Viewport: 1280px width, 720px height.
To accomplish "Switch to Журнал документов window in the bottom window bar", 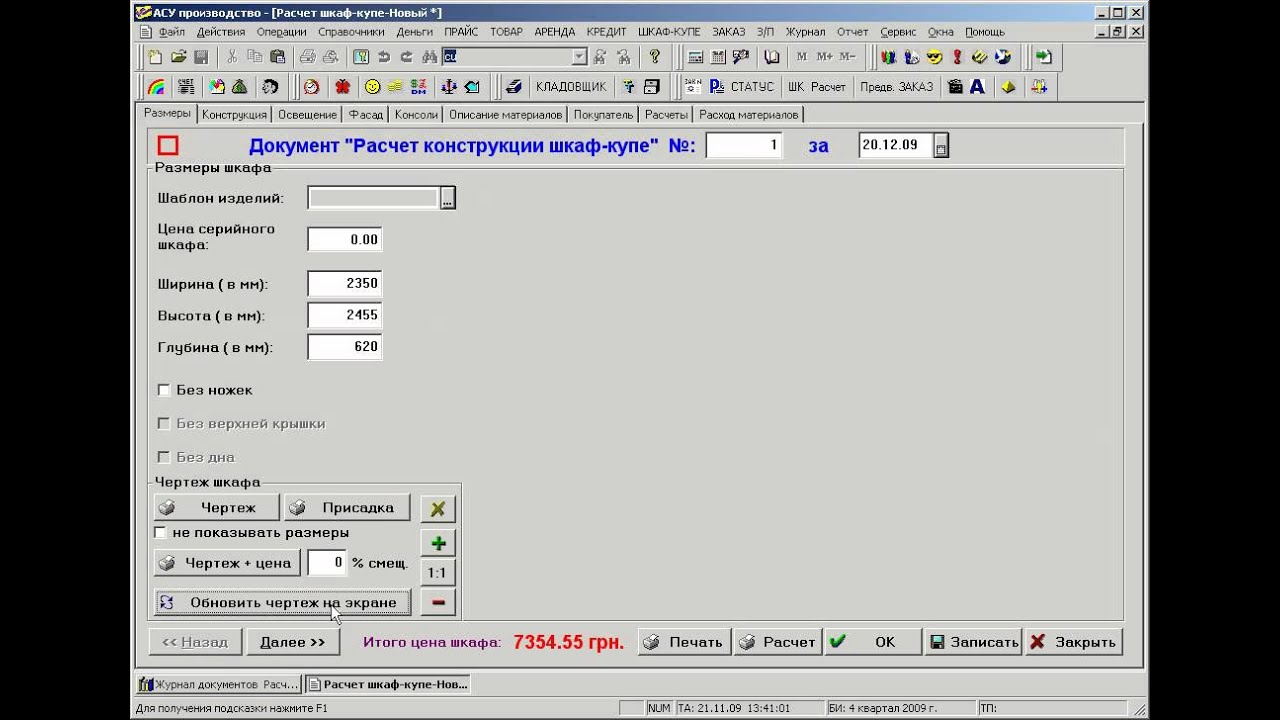I will tap(219, 684).
